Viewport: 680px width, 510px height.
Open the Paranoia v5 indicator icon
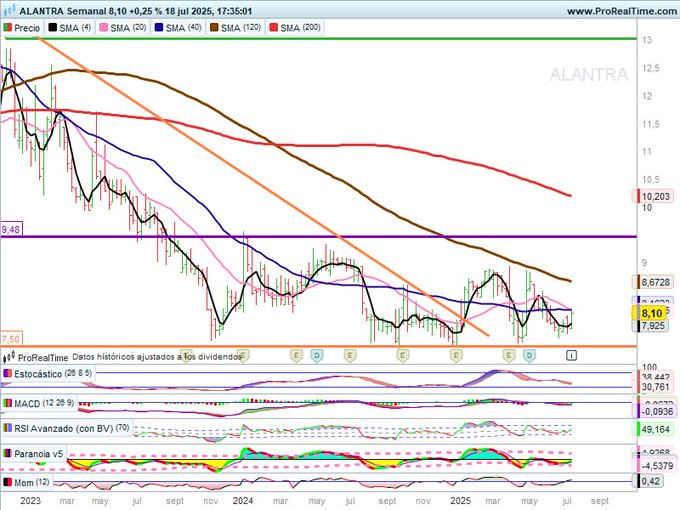7,454
